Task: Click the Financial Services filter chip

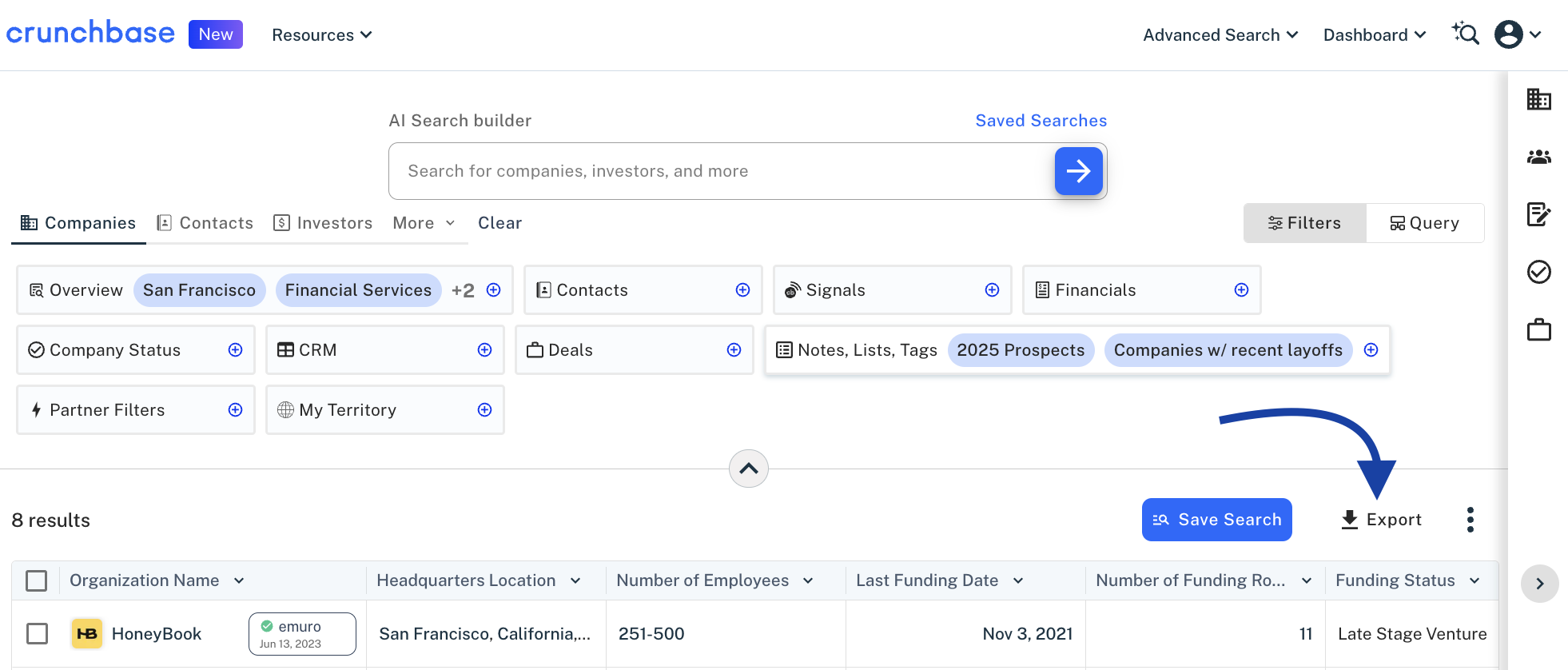Action: tap(358, 290)
